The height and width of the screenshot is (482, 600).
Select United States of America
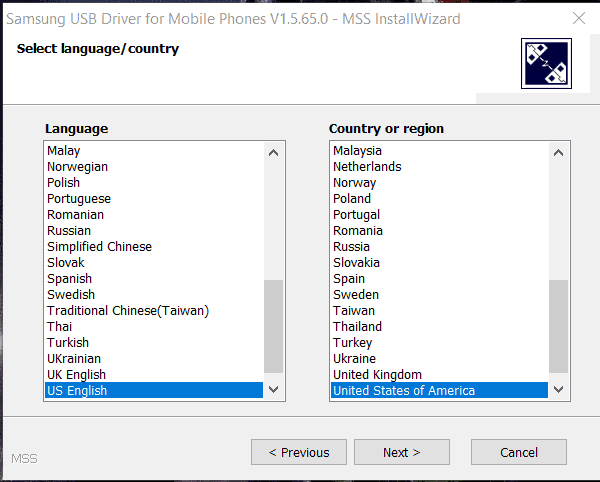pyautogui.click(x=439, y=391)
